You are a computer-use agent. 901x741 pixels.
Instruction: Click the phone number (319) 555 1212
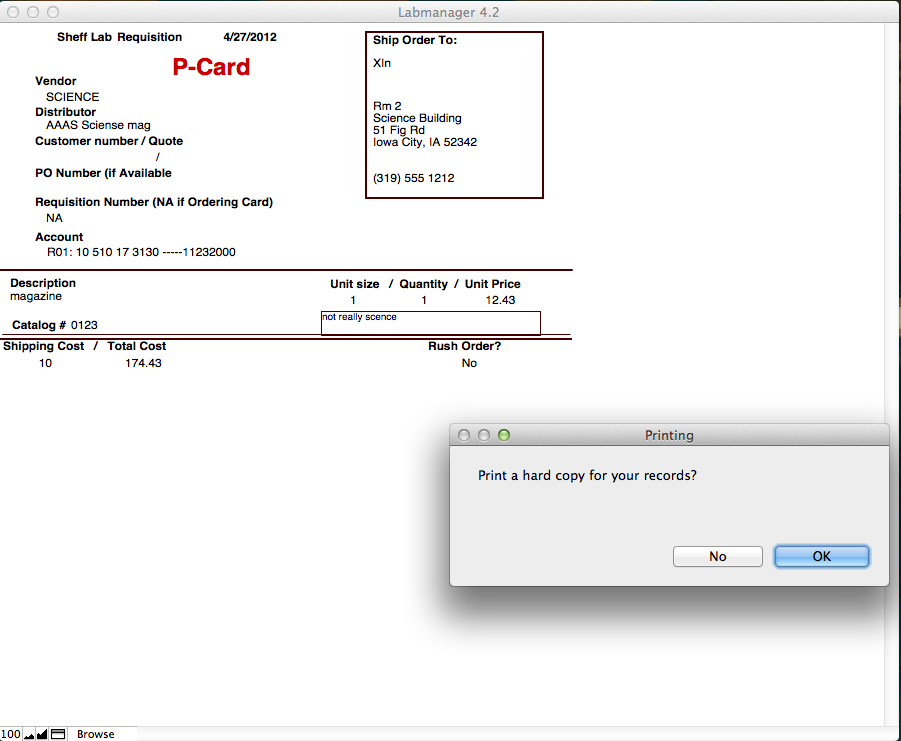[414, 178]
